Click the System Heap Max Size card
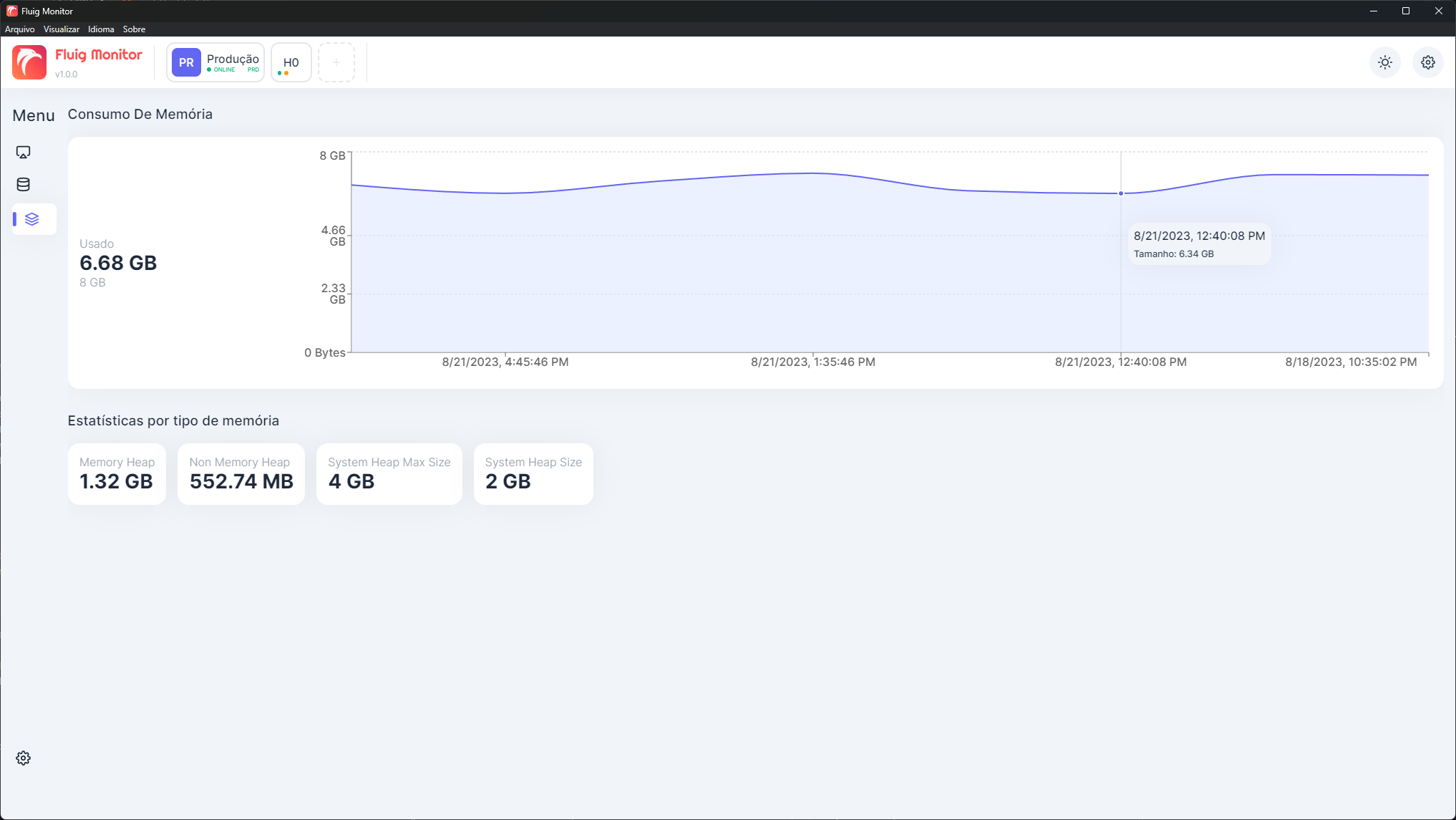The image size is (1456, 820). (x=389, y=473)
